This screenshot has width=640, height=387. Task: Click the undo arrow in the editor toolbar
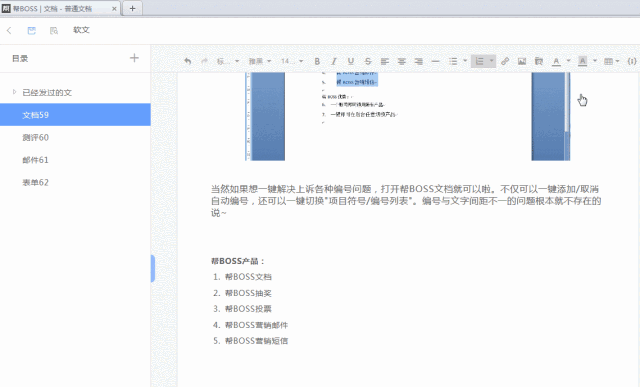pos(187,61)
